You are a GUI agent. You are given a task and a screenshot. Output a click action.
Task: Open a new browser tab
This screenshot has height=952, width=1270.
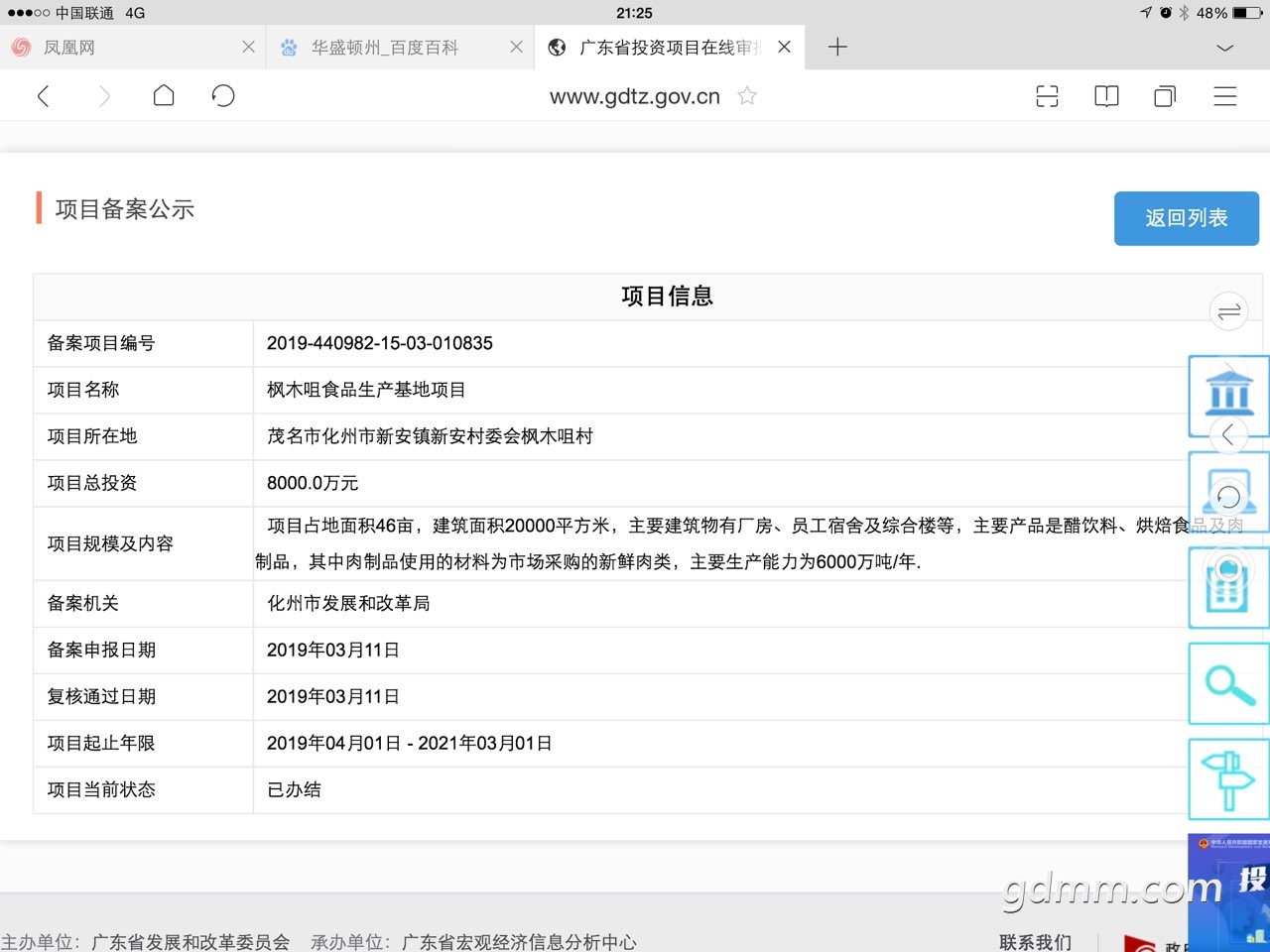(x=837, y=48)
